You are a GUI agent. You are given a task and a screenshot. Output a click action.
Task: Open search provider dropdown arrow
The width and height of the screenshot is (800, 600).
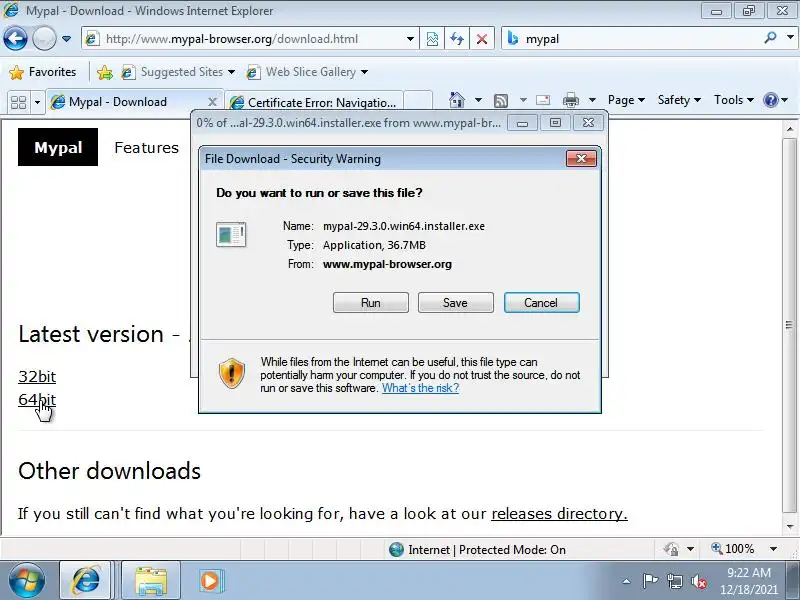pos(790,38)
